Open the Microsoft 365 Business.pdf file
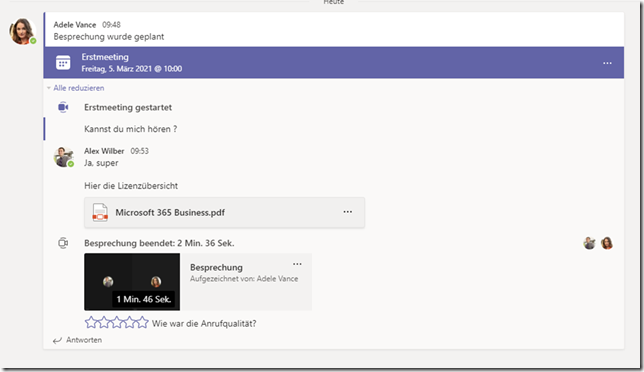The height and width of the screenshot is (372, 644). (170, 212)
